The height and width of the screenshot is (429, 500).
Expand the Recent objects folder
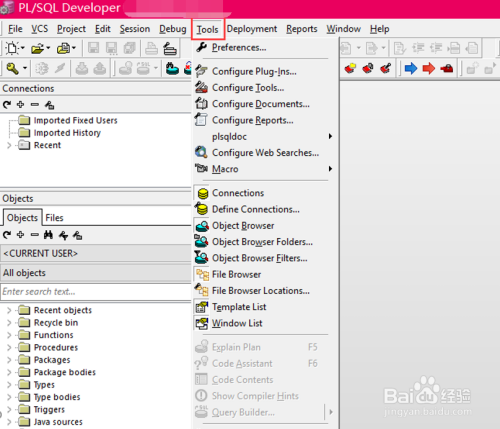click(9, 310)
